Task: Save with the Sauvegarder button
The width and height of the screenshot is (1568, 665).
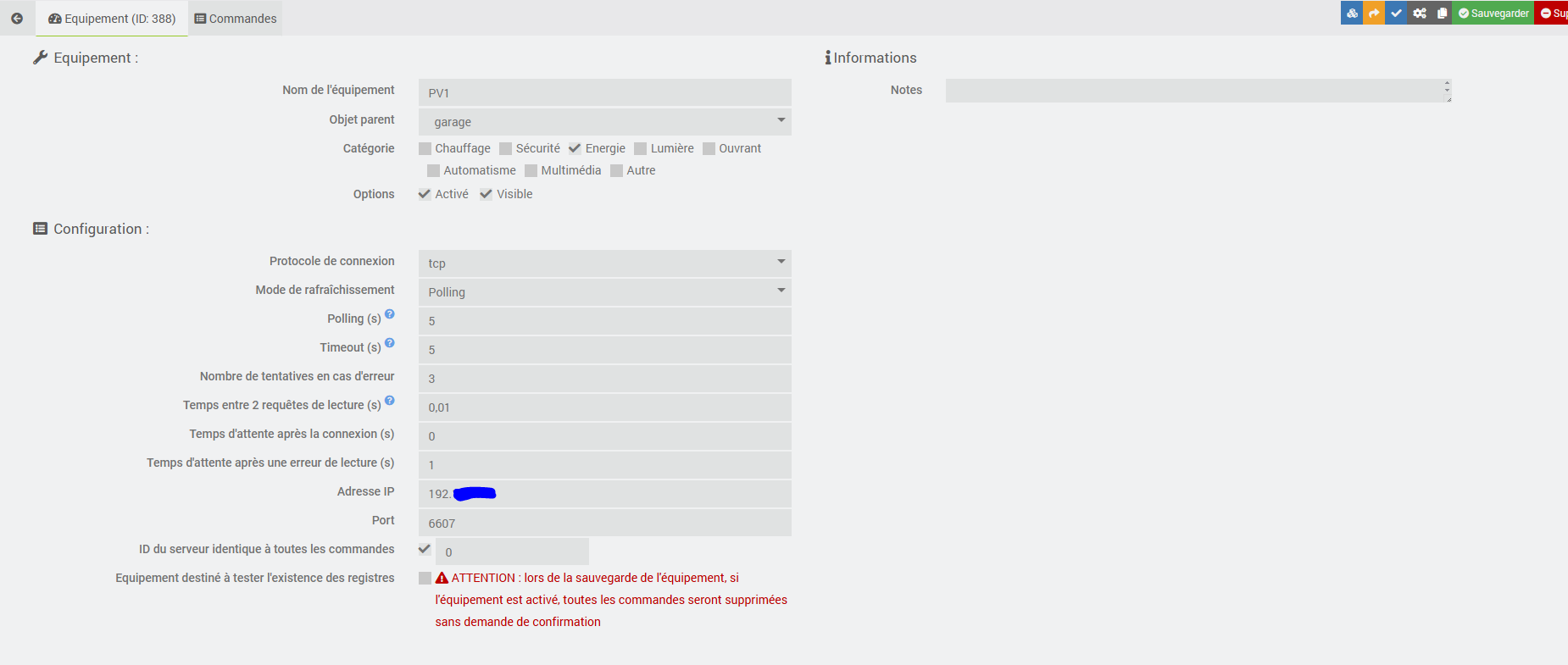Action: (x=1493, y=13)
